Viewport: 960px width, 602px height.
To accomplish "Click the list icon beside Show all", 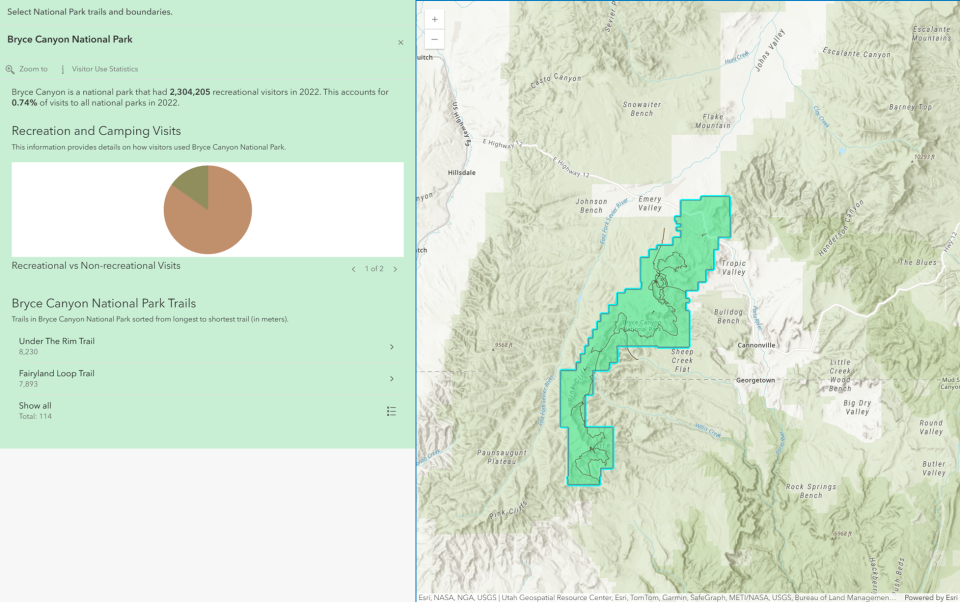I will pos(391,411).
